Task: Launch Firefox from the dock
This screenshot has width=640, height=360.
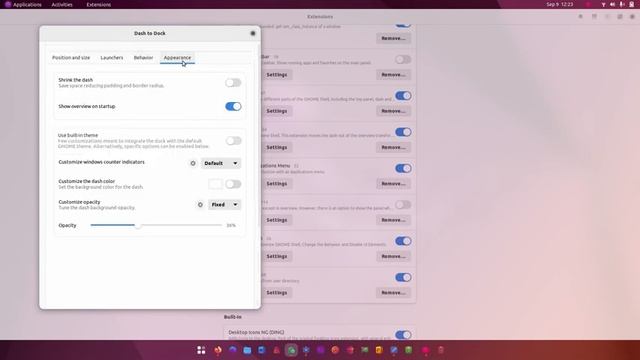Action: click(218, 350)
